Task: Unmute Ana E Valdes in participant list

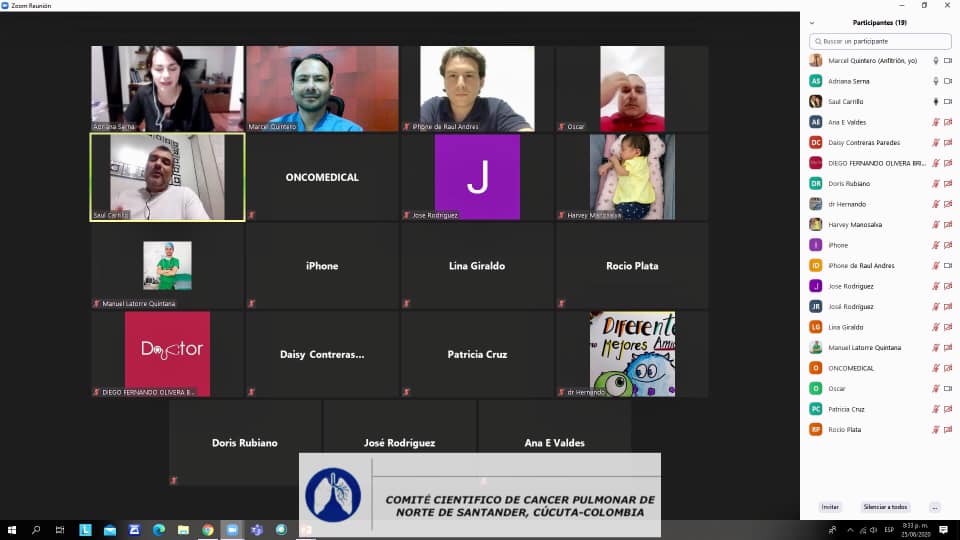Action: click(936, 122)
